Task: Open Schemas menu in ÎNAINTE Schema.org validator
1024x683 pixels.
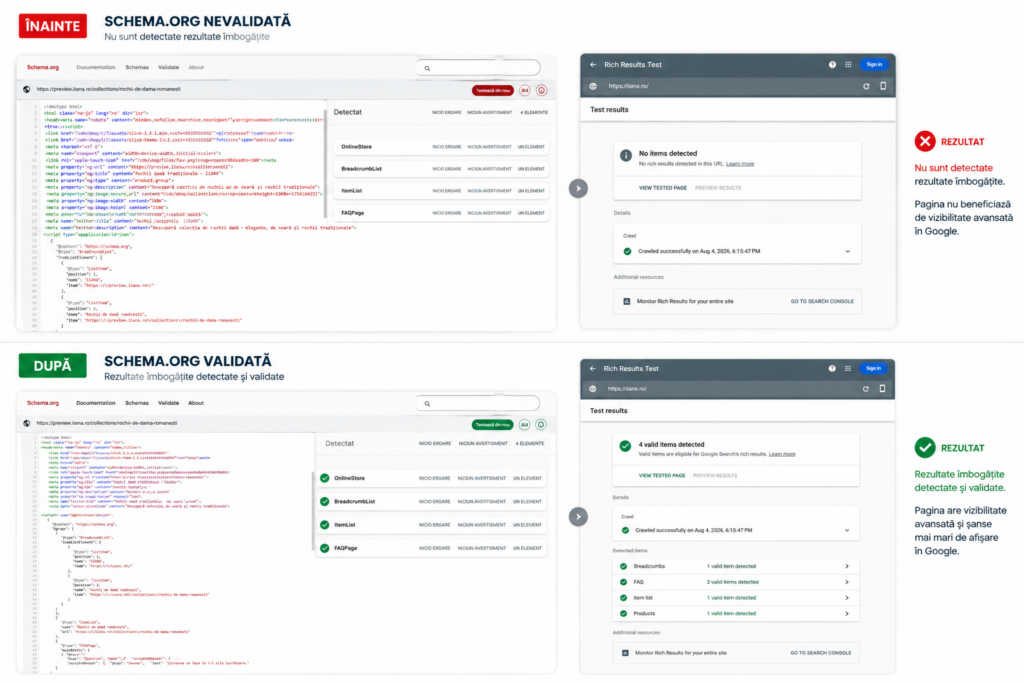Action: [x=136, y=67]
